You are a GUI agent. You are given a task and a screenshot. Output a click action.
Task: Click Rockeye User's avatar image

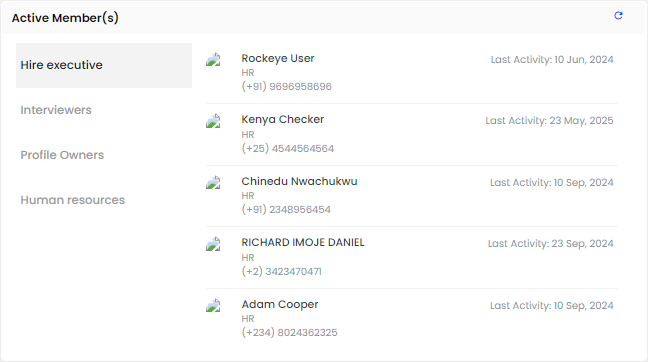(x=213, y=60)
